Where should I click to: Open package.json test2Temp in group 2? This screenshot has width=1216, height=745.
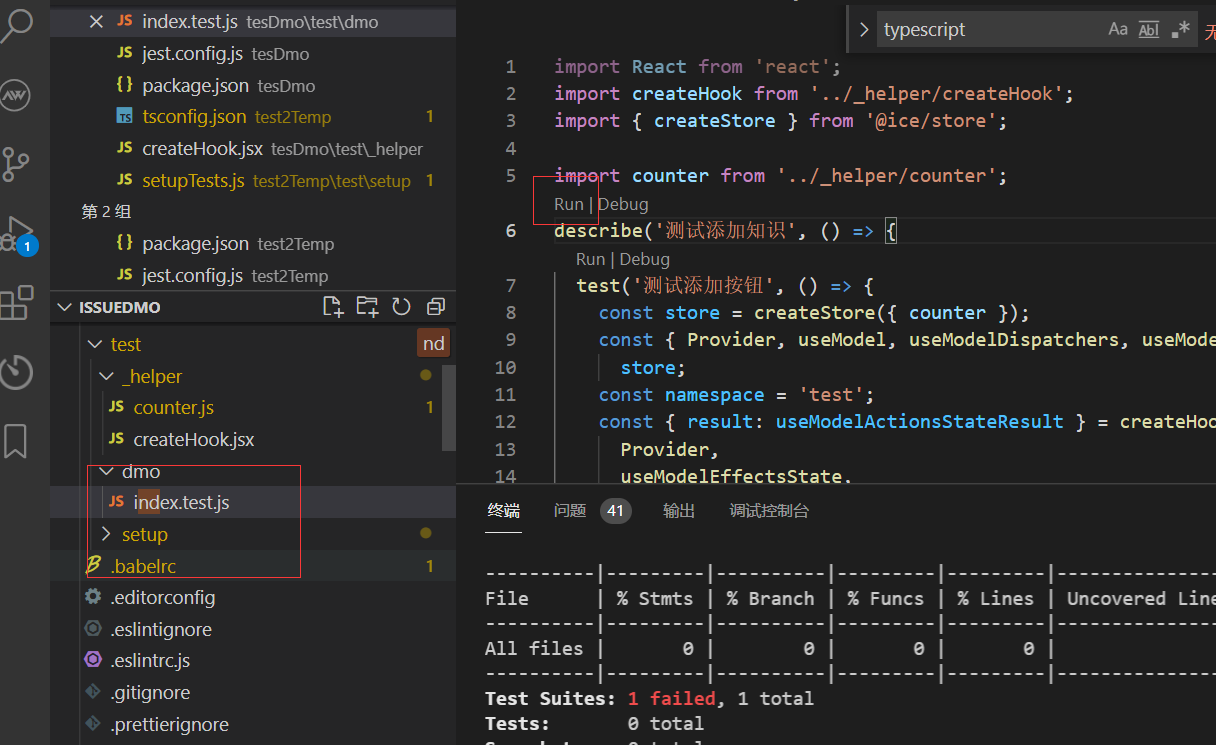[x=253, y=243]
